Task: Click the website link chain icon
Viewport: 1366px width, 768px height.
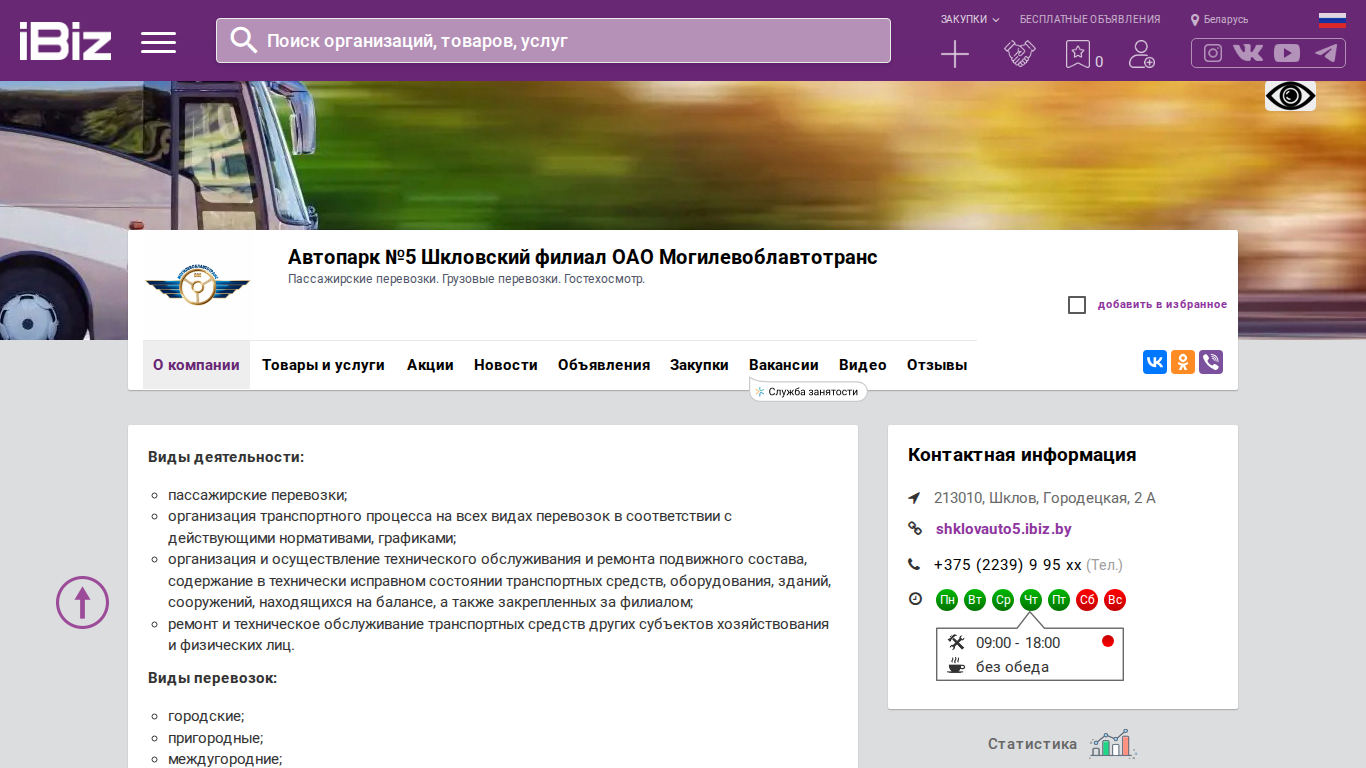Action: [x=914, y=529]
